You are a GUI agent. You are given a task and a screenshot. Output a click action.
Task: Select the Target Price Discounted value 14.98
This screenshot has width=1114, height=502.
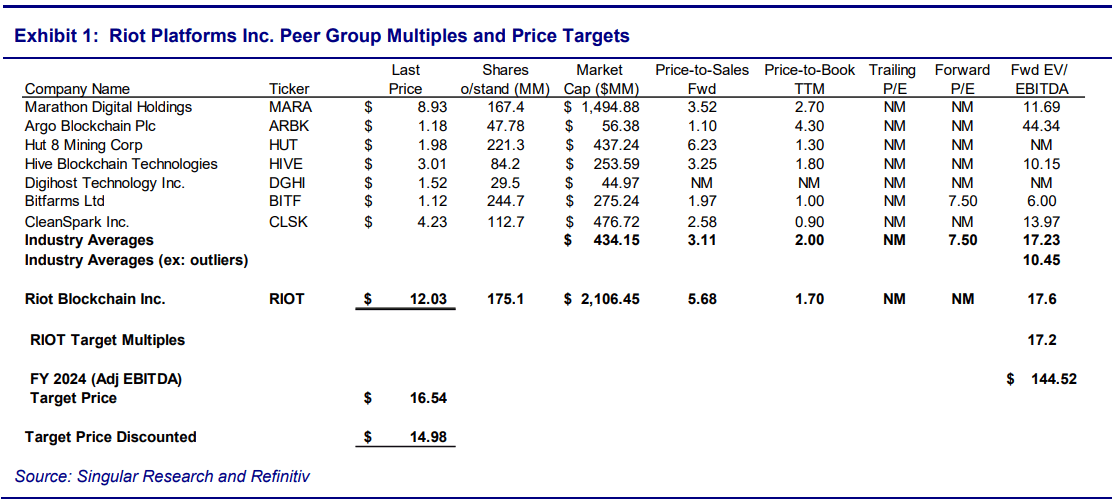(427, 437)
